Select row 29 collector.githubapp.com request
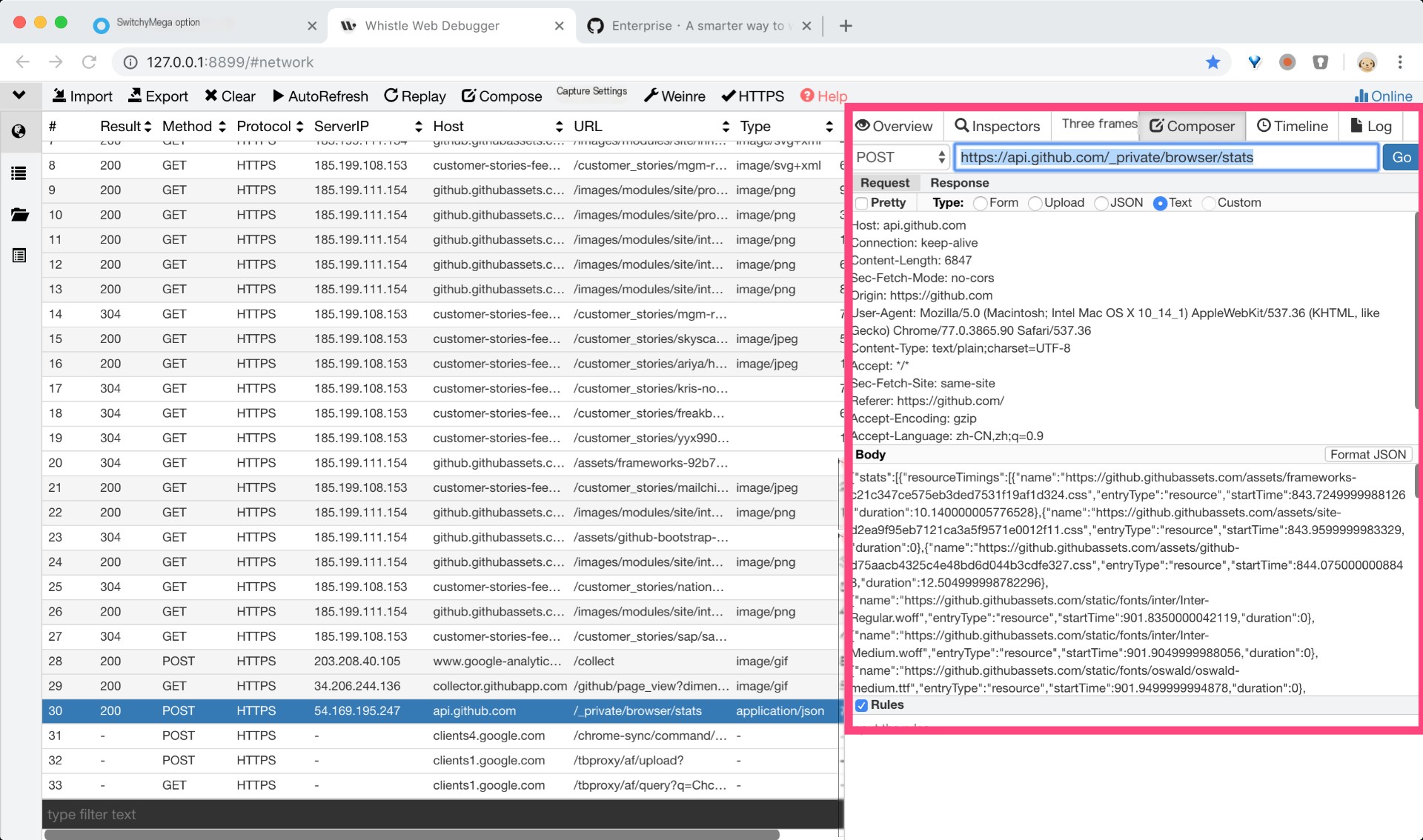The width and height of the screenshot is (1423, 840). coord(442,686)
